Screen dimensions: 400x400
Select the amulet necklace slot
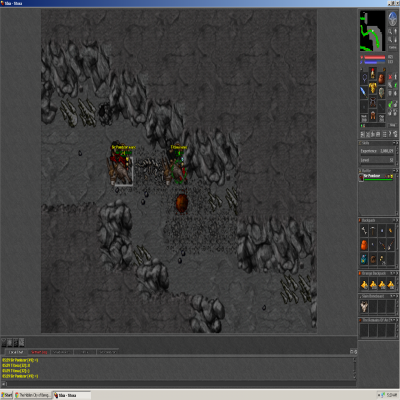click(364, 78)
